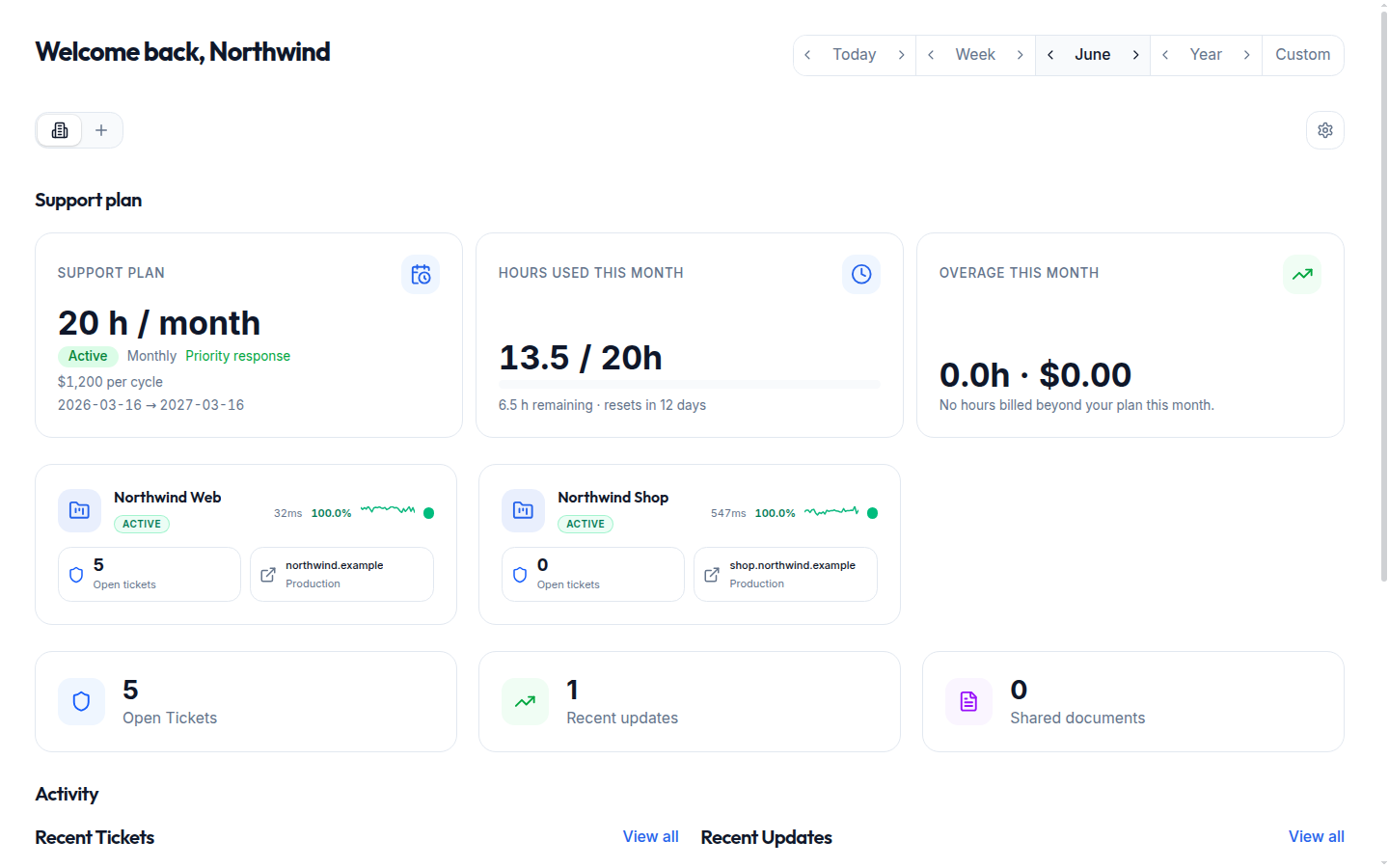Open the dashboard settings gear
The width and height of the screenshot is (1389, 868).
(1325, 130)
